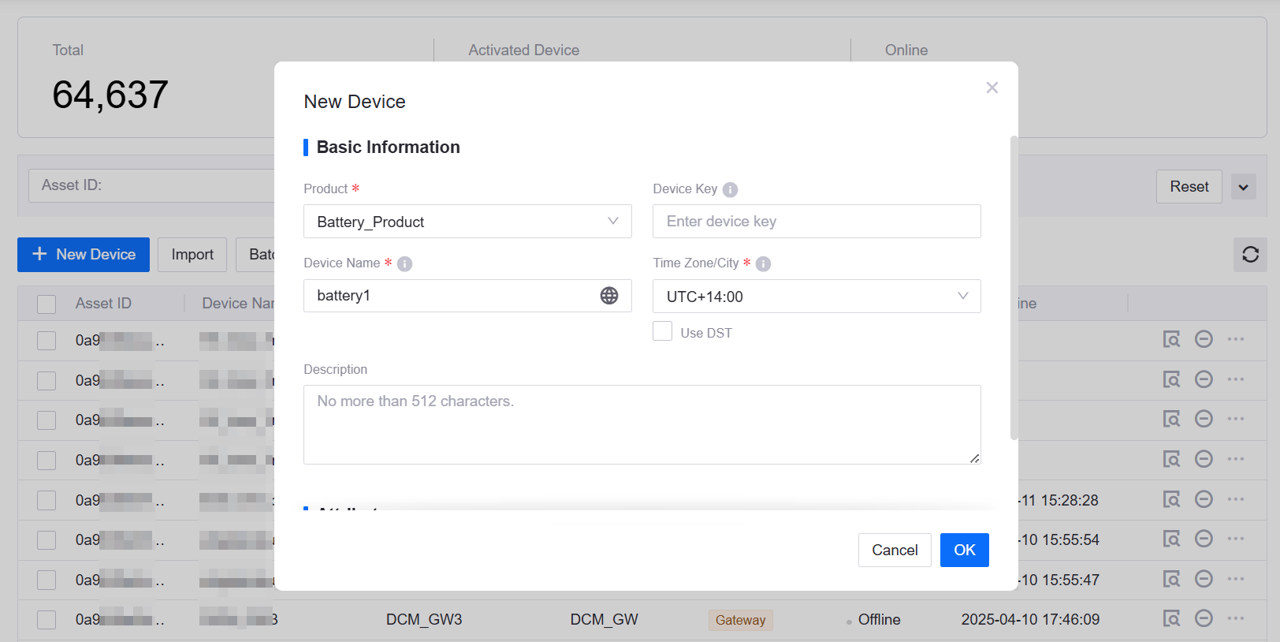Toggle the select-all checkbox in table header

[x=47, y=304]
